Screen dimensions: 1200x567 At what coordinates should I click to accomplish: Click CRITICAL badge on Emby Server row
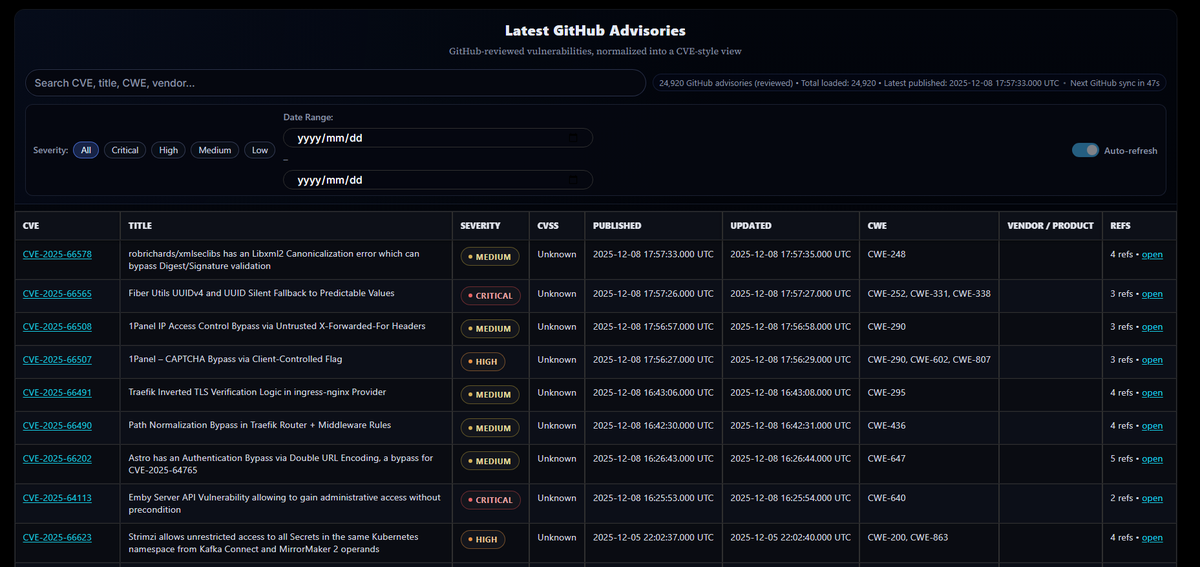click(490, 500)
